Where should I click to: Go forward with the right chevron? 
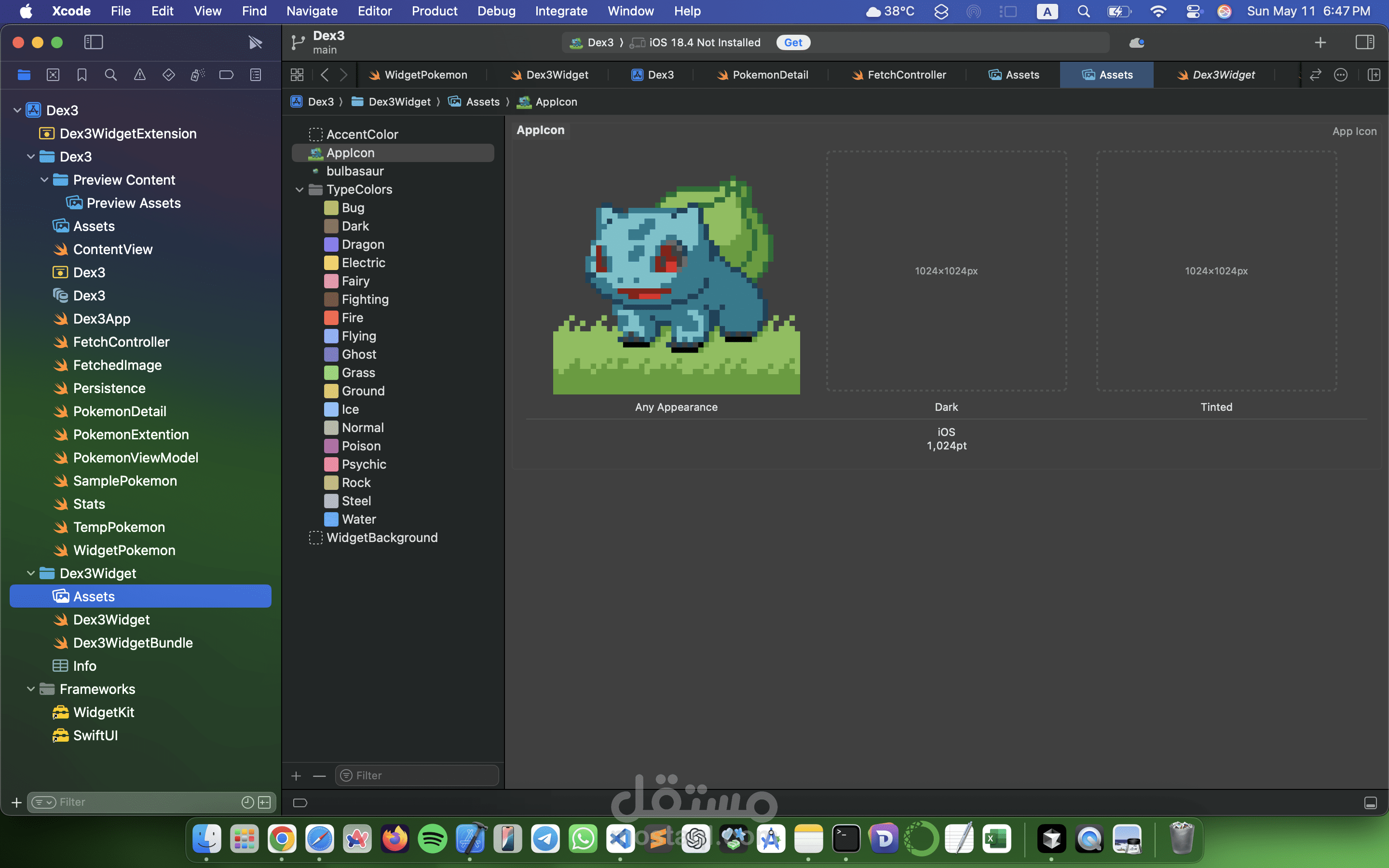coord(344,75)
